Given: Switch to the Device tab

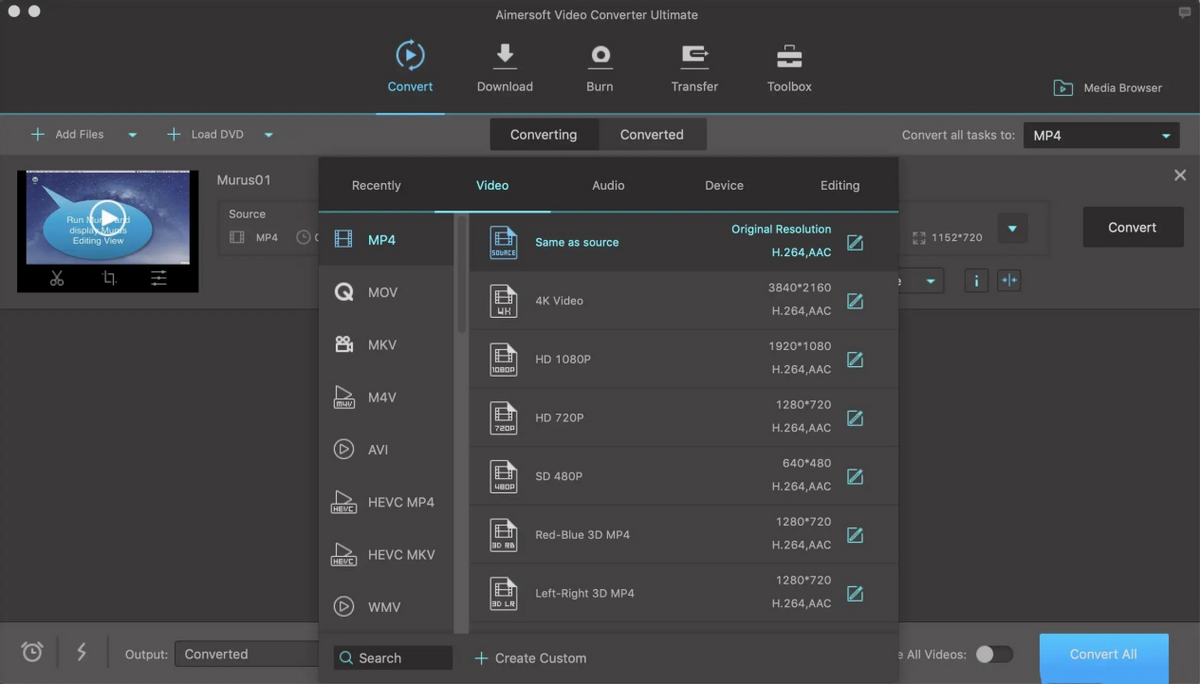Looking at the screenshot, I should (x=724, y=185).
